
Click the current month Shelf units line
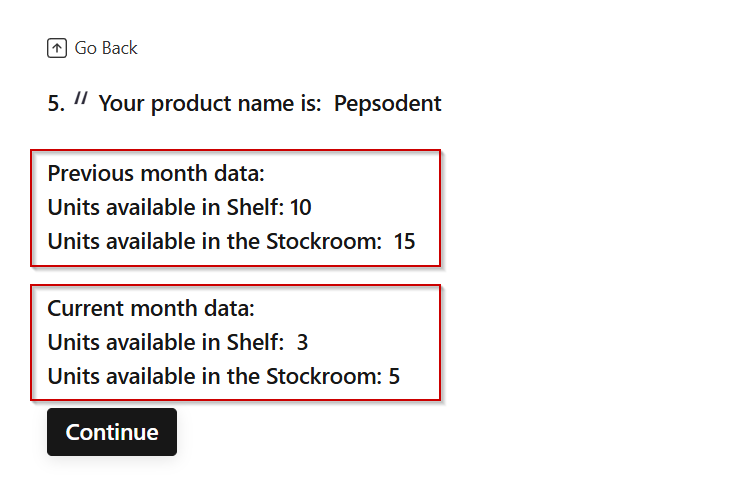[177, 342]
